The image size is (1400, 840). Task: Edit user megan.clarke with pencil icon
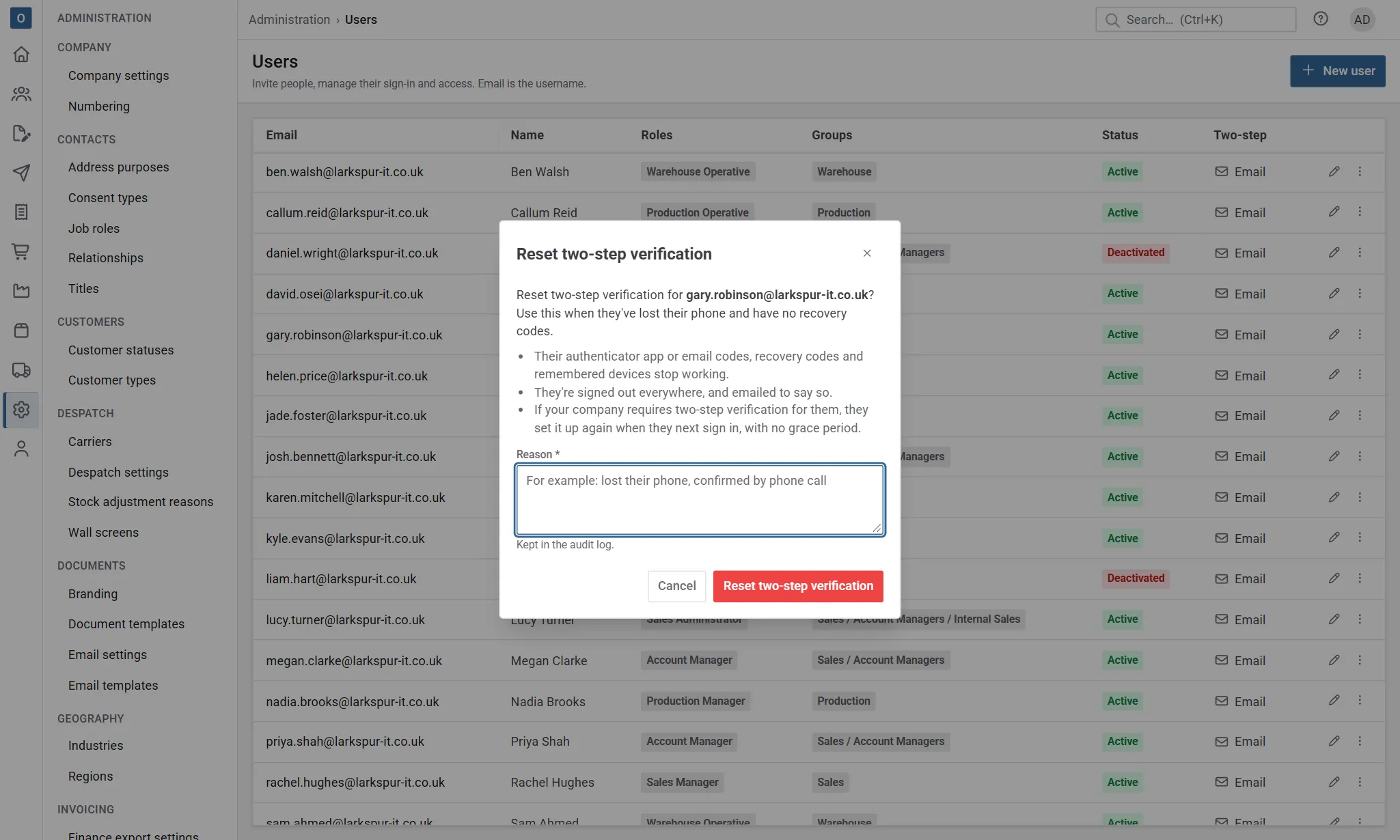[1334, 660]
